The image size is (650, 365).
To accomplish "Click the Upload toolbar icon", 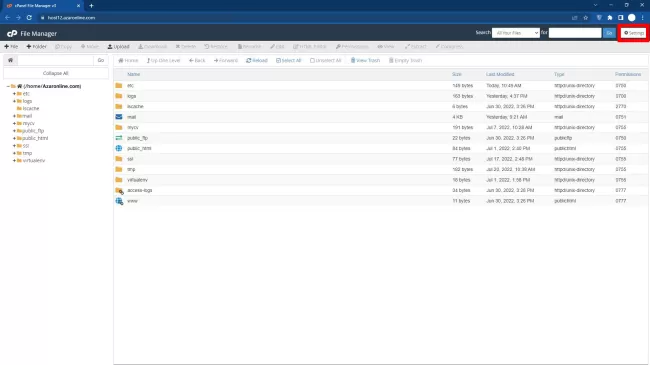I will tap(119, 46).
